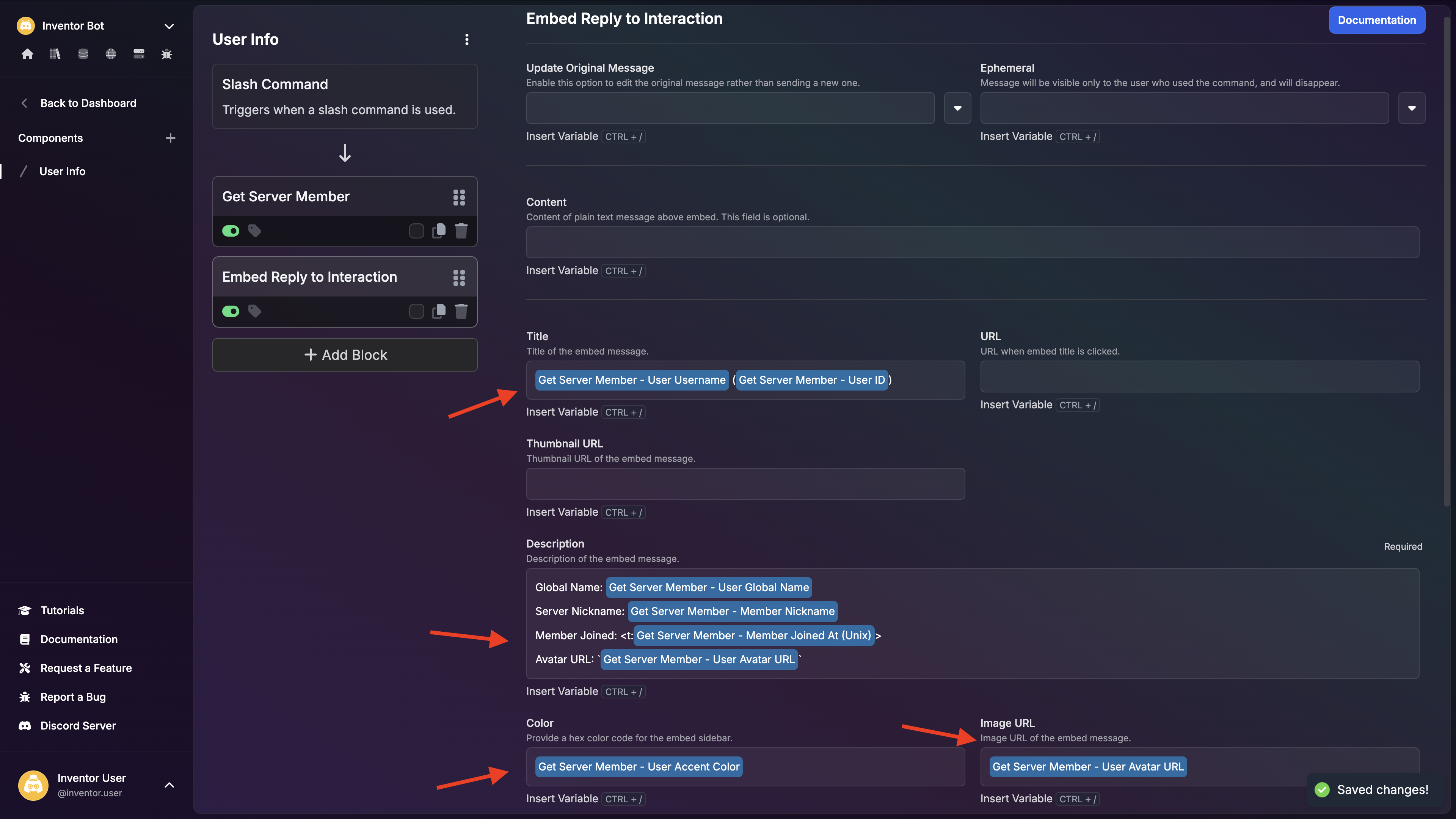Click the Request a Feature tools icon
This screenshot has height=819, width=1456.
(25, 668)
